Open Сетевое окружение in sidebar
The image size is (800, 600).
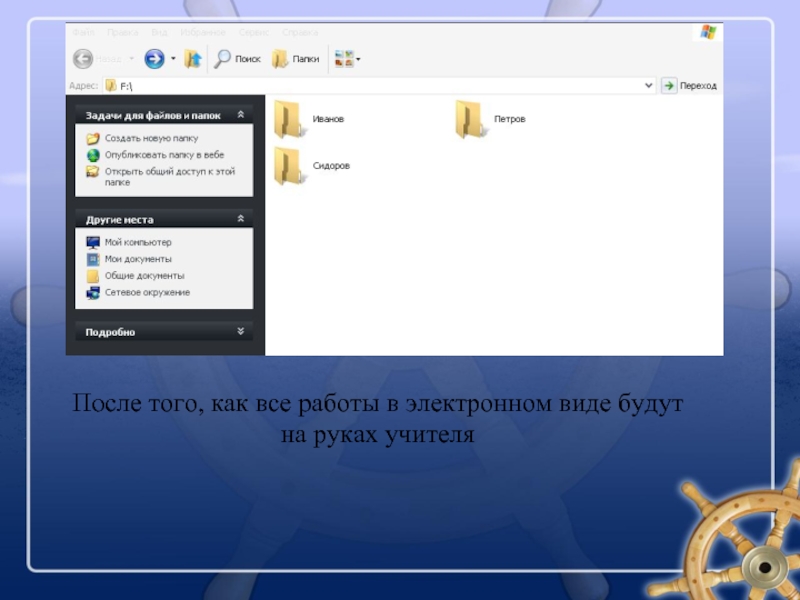147,292
